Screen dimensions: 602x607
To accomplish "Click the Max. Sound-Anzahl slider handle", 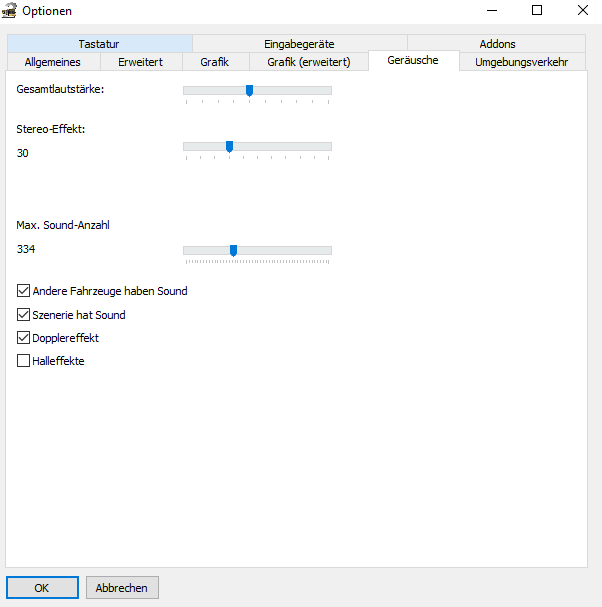I will coord(233,250).
